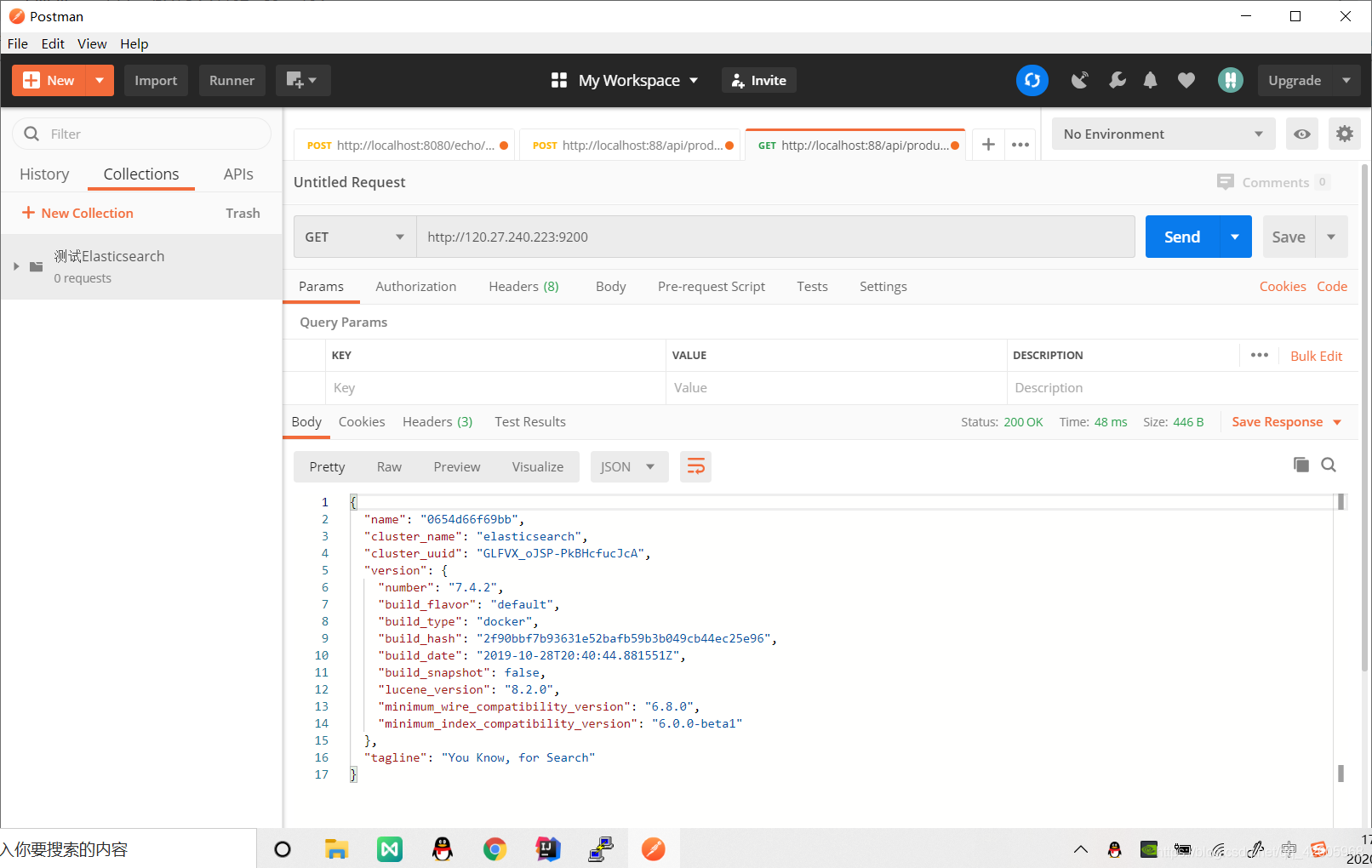
Task: Click the New Collection link
Action: click(x=77, y=213)
